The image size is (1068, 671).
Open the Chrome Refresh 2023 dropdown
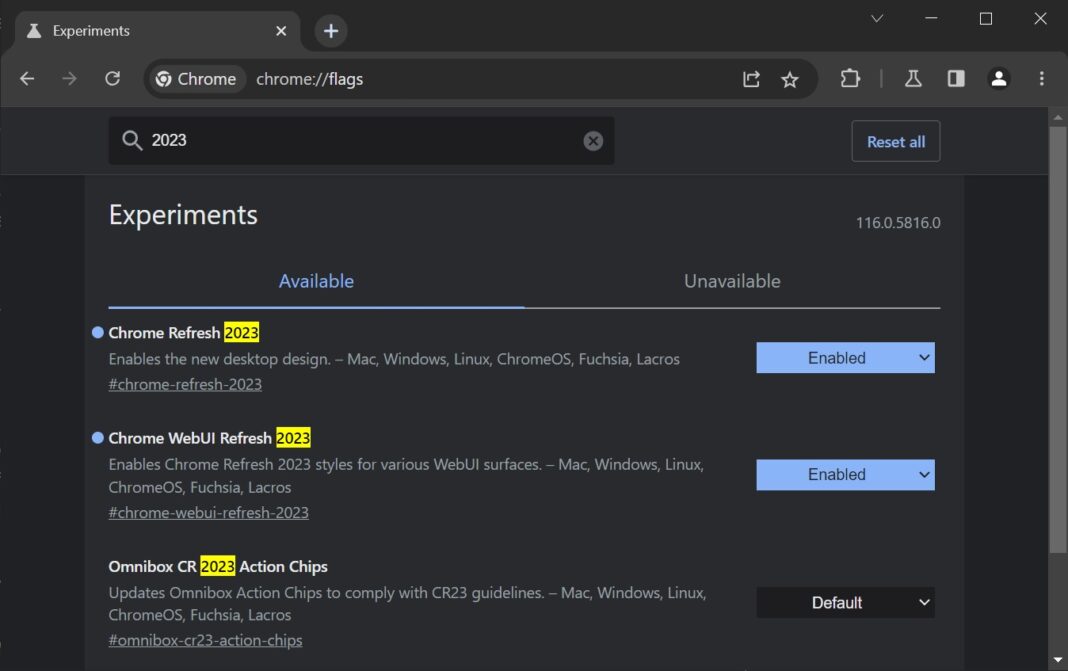(845, 357)
